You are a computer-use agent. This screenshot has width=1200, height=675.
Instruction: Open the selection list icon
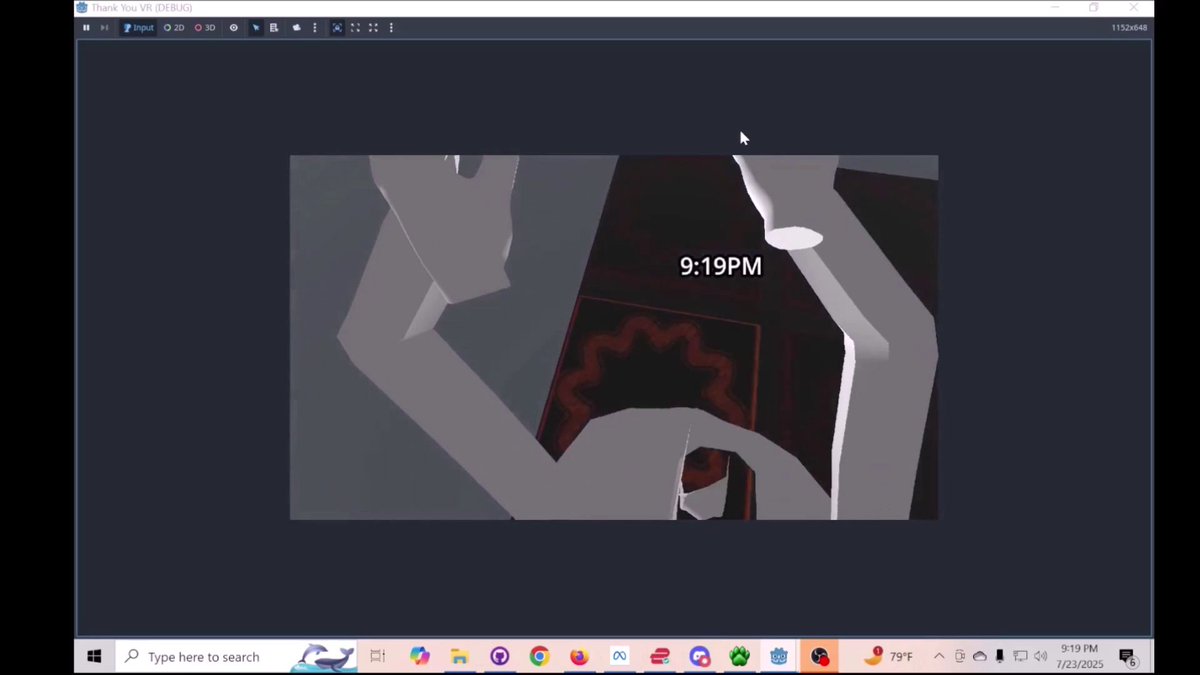tap(274, 27)
